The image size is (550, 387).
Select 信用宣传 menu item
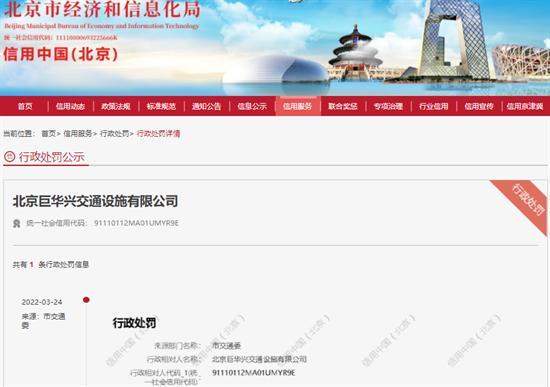(x=479, y=106)
